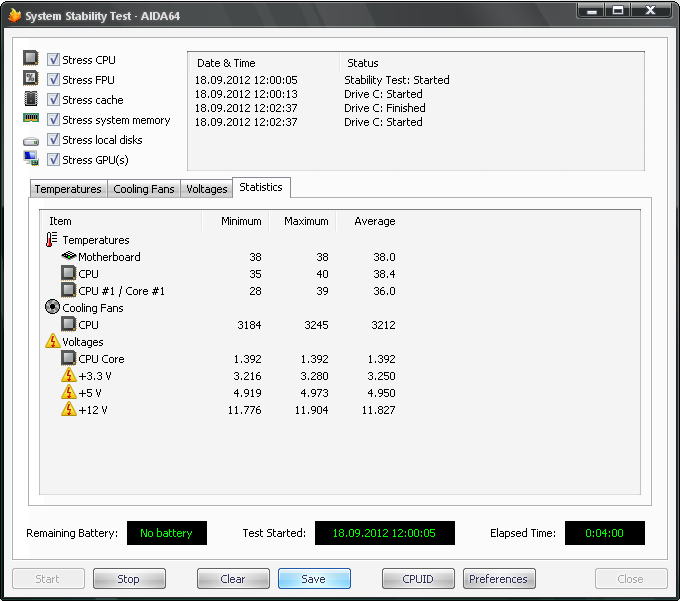Toggle the Stress cache checkbox
The image size is (680, 601).
click(53, 99)
